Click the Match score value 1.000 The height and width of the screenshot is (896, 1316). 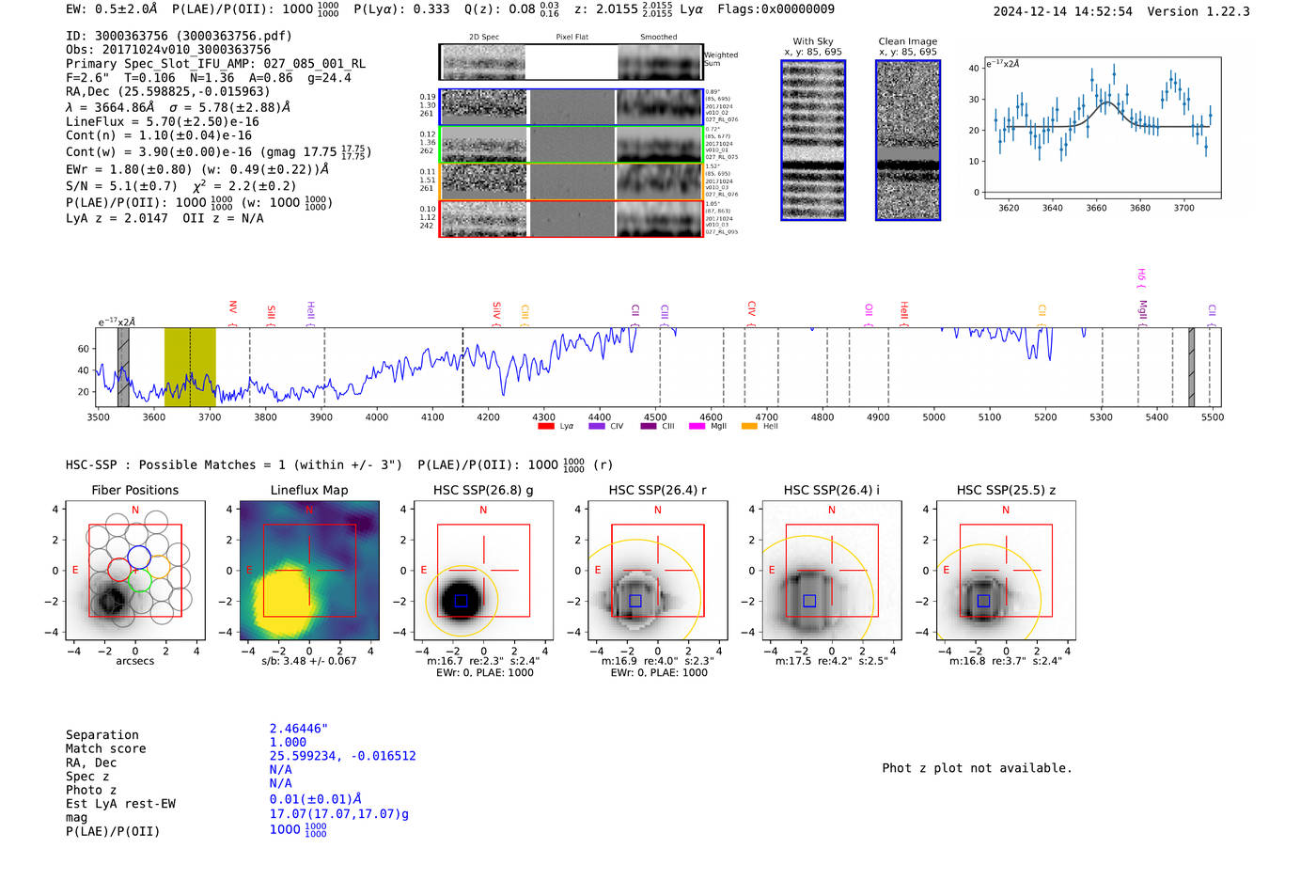pos(288,742)
